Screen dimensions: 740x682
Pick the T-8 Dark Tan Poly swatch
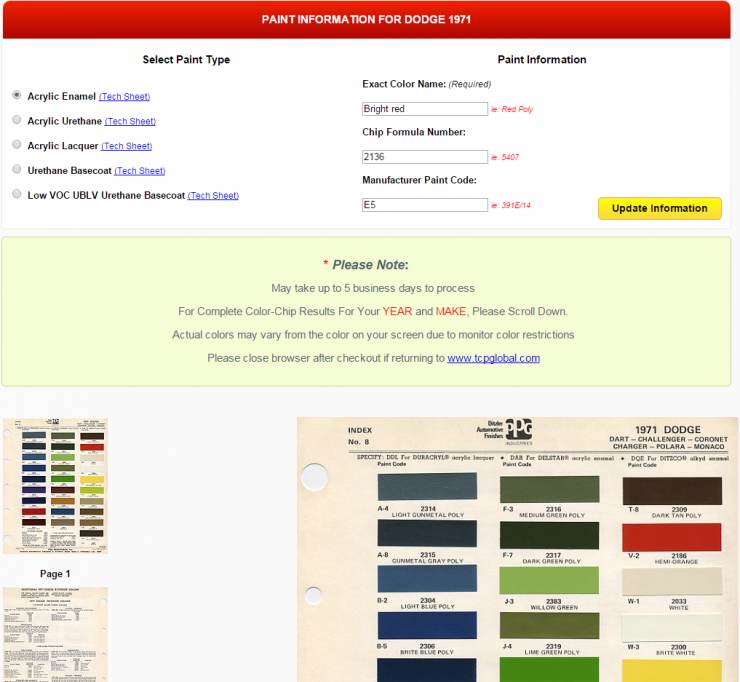pyautogui.click(x=672, y=491)
